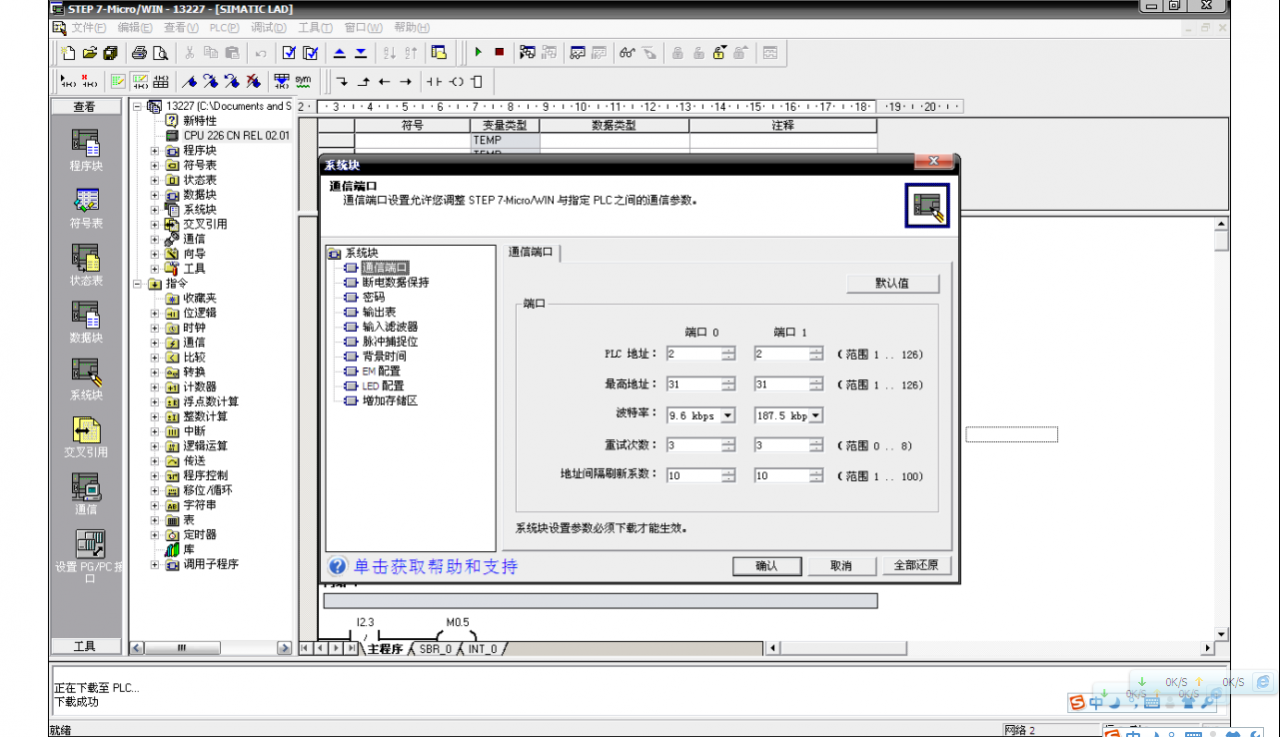
Task: Select the 通信端口 tab in the dialog
Action: [x=531, y=253]
